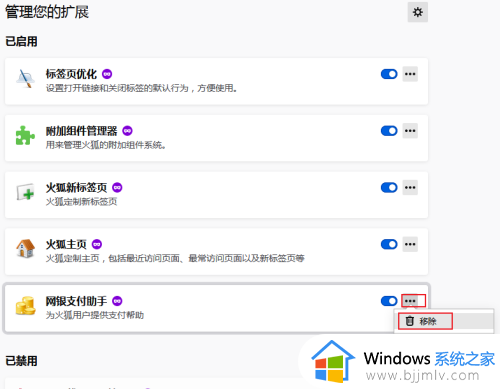Click the description 用来管理火狐的附加组件系统
This screenshot has height=389, width=500.
(106, 145)
